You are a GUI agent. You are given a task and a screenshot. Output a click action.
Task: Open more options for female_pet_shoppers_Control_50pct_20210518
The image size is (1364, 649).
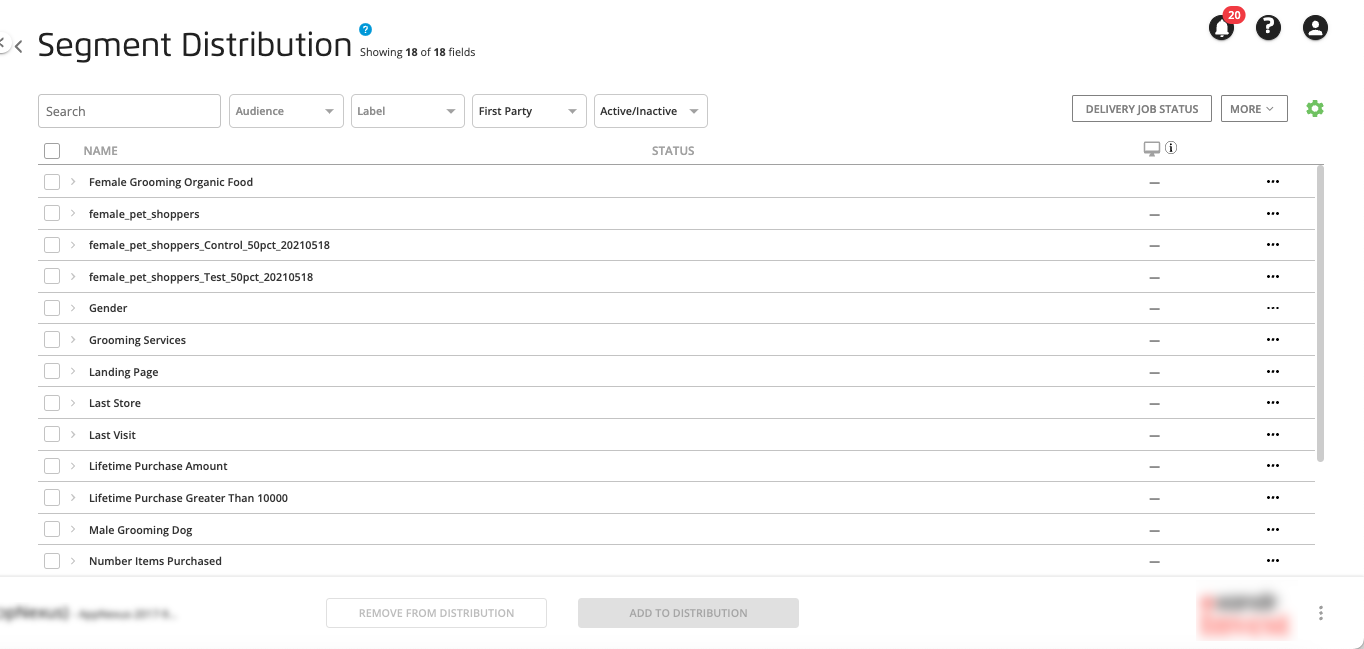(1273, 245)
